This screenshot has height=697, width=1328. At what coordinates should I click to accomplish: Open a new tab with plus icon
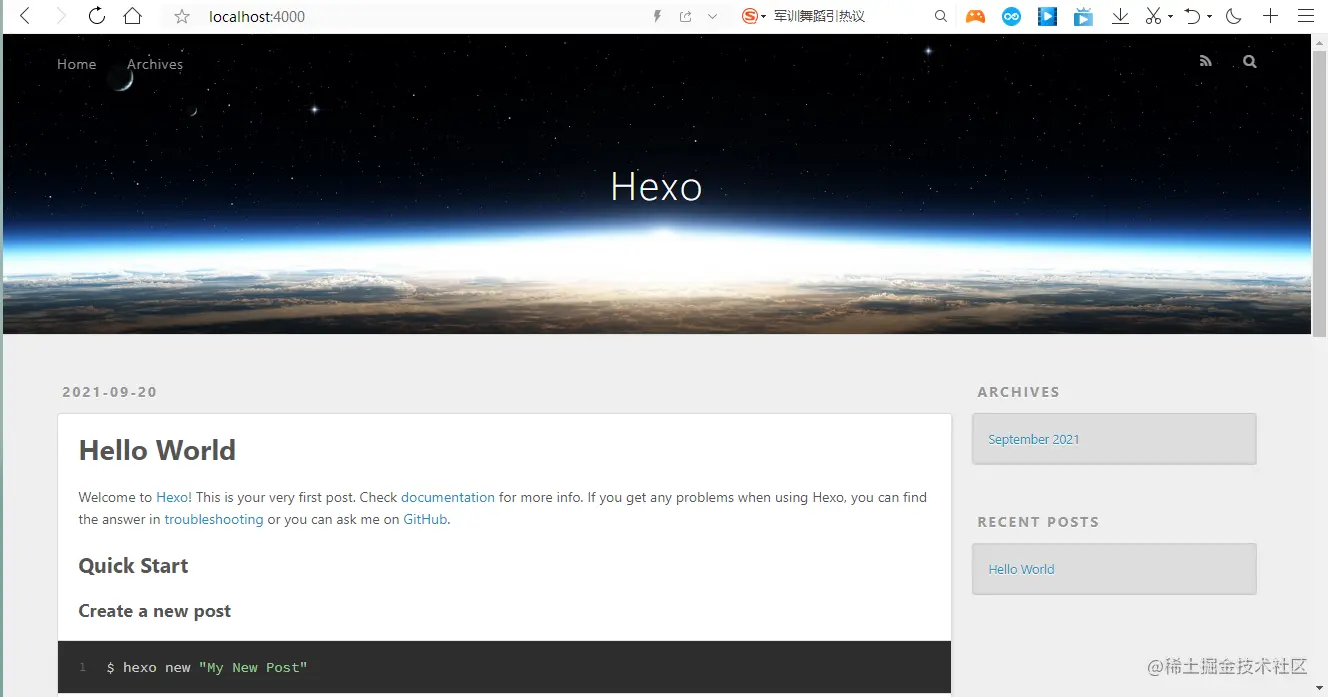[x=1270, y=16]
